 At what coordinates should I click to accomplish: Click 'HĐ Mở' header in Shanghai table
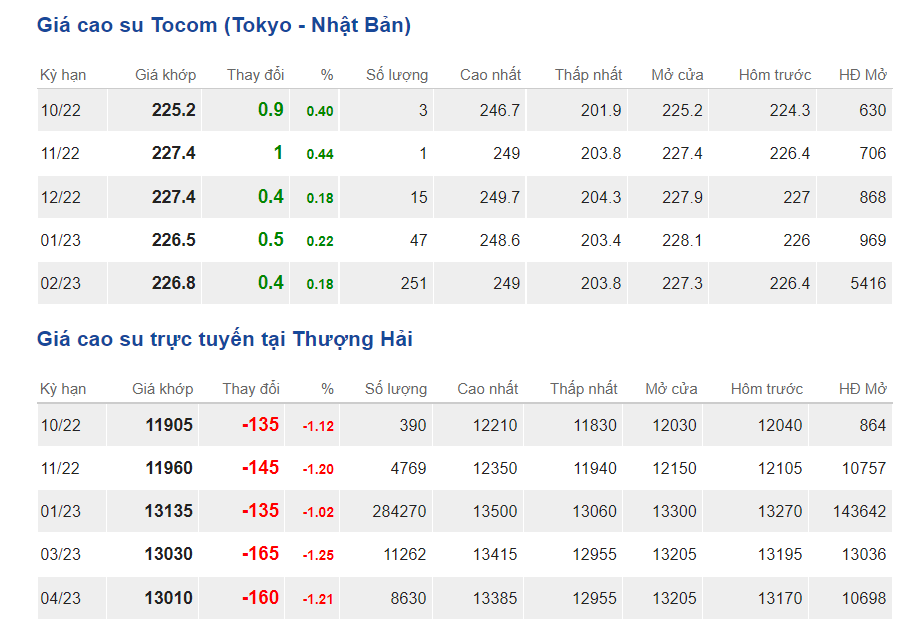[862, 389]
